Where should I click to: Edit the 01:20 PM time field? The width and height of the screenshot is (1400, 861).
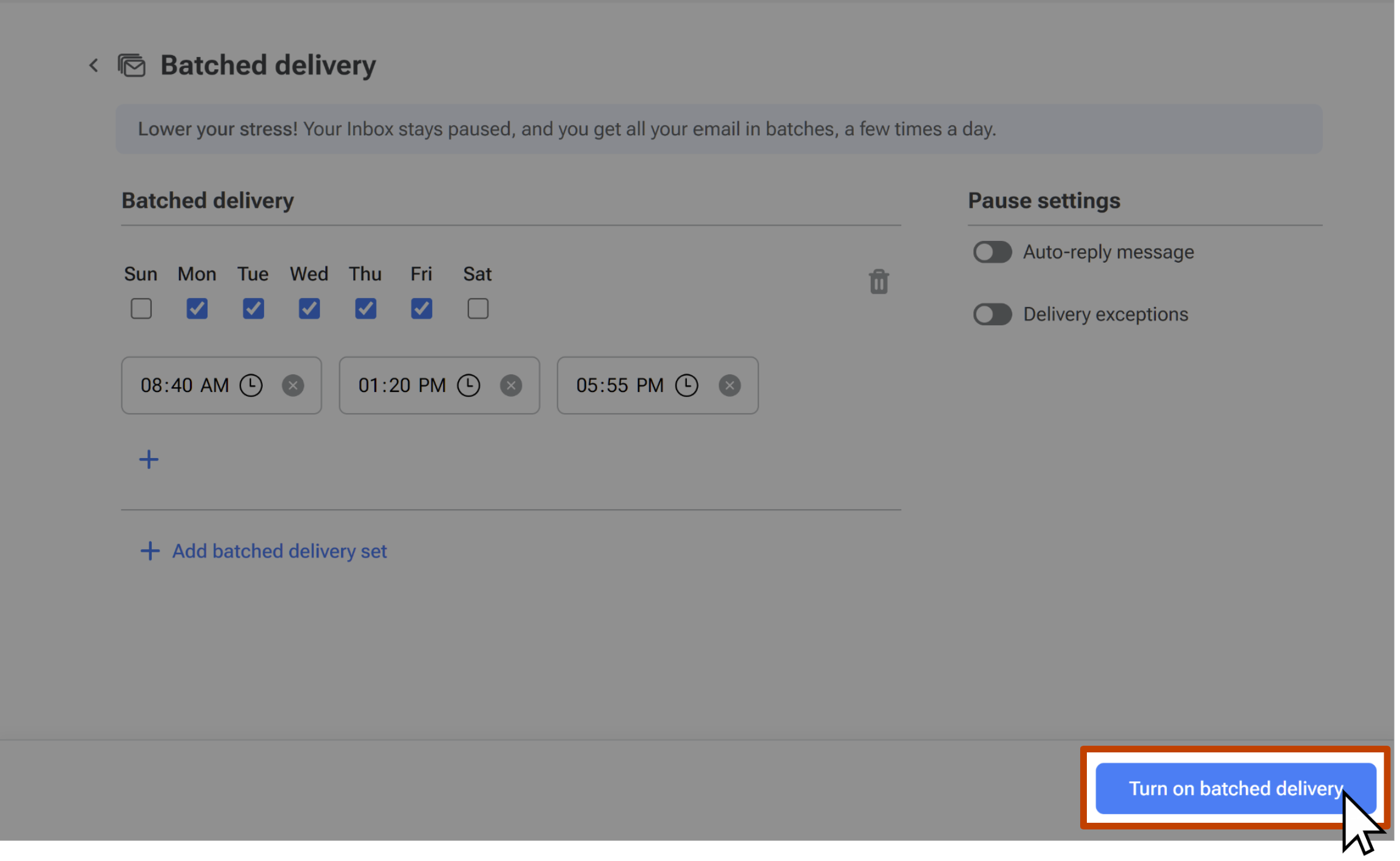(439, 385)
